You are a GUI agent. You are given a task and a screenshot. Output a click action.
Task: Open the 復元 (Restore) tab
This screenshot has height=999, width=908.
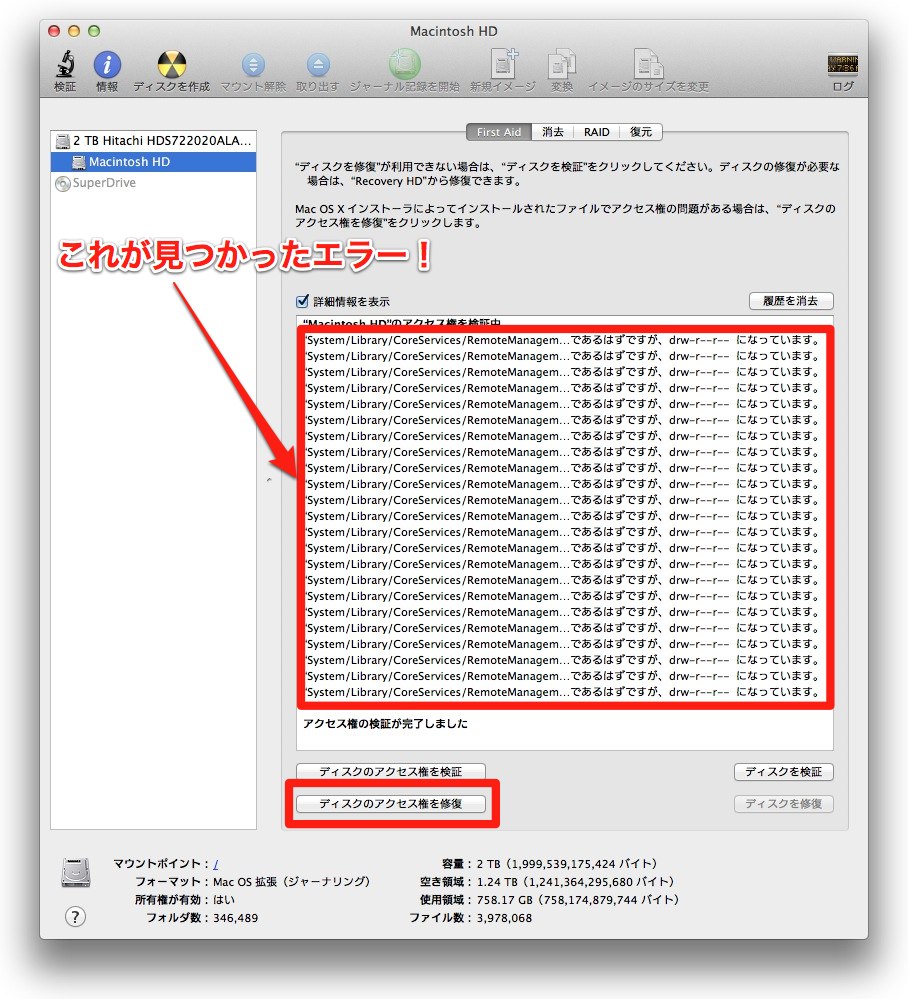(x=641, y=132)
